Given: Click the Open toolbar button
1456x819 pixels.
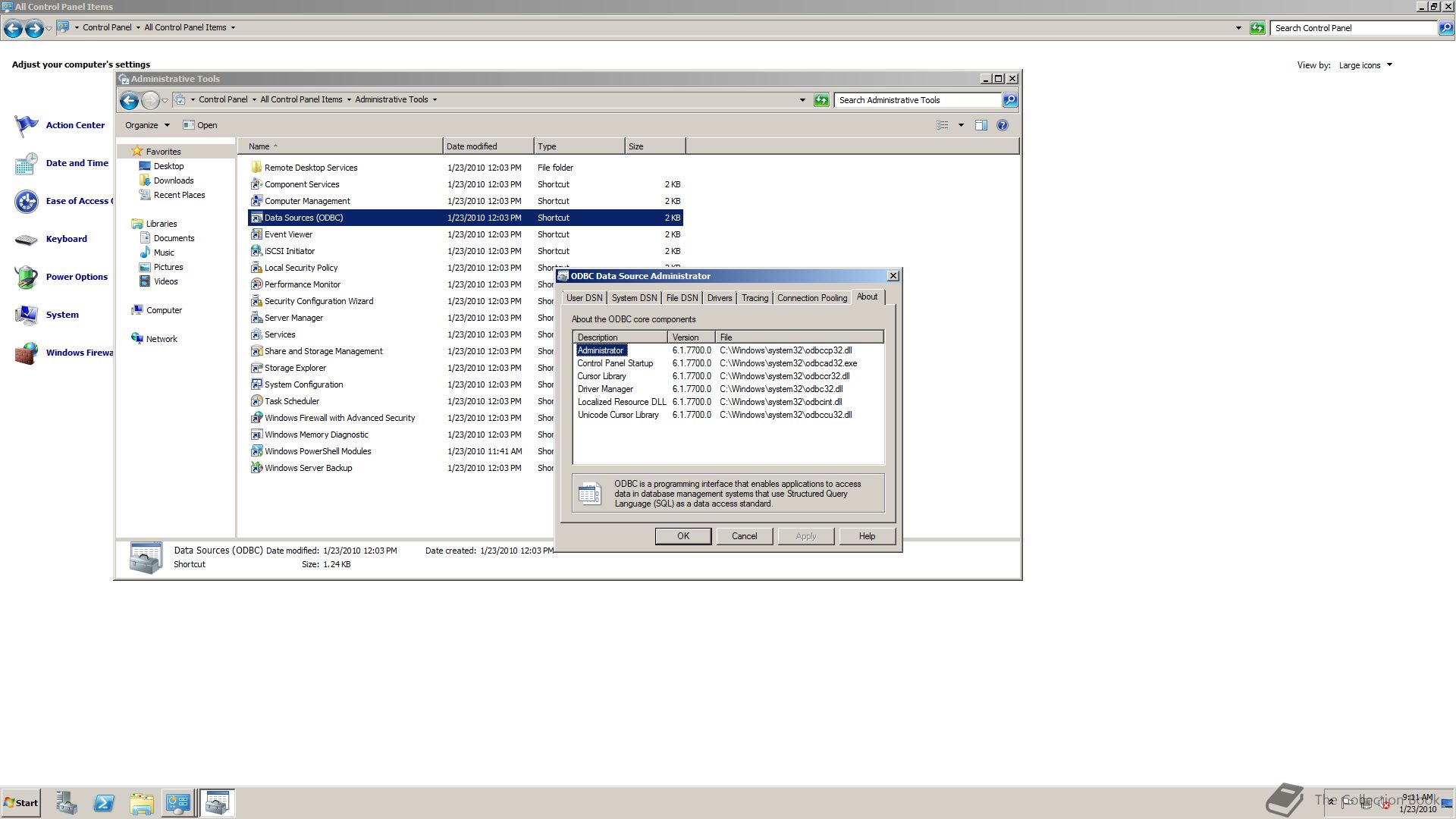Looking at the screenshot, I should [x=200, y=125].
